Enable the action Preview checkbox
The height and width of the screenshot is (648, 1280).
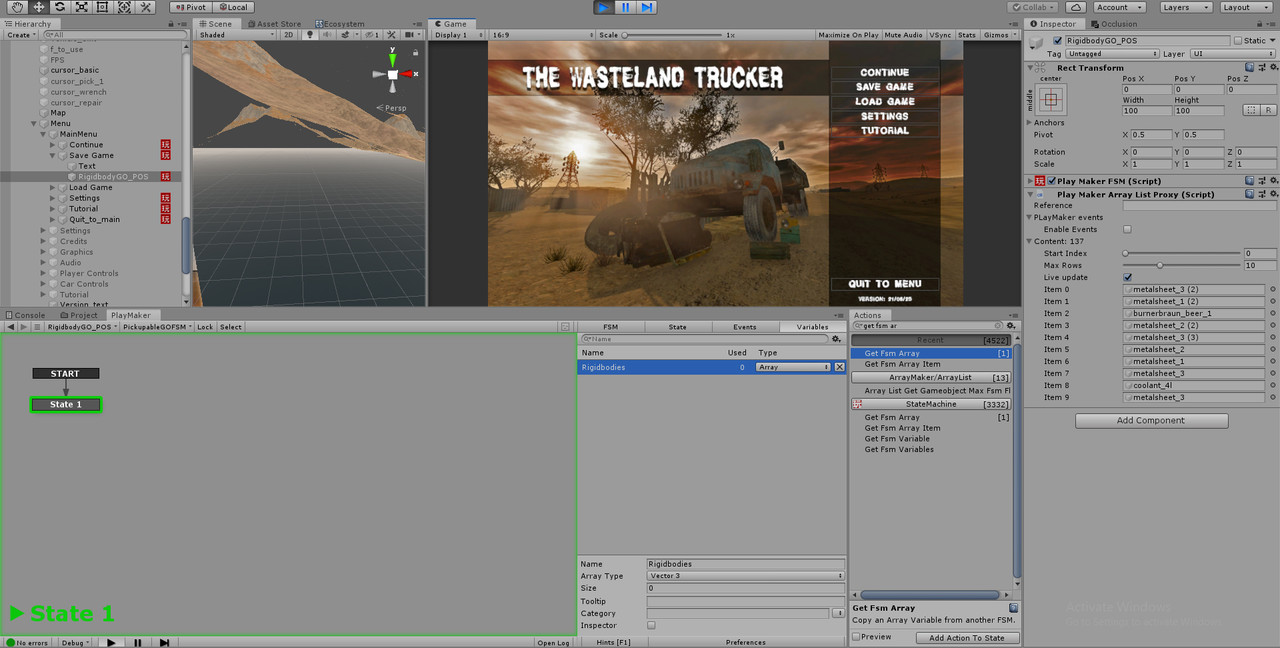pyautogui.click(x=856, y=637)
